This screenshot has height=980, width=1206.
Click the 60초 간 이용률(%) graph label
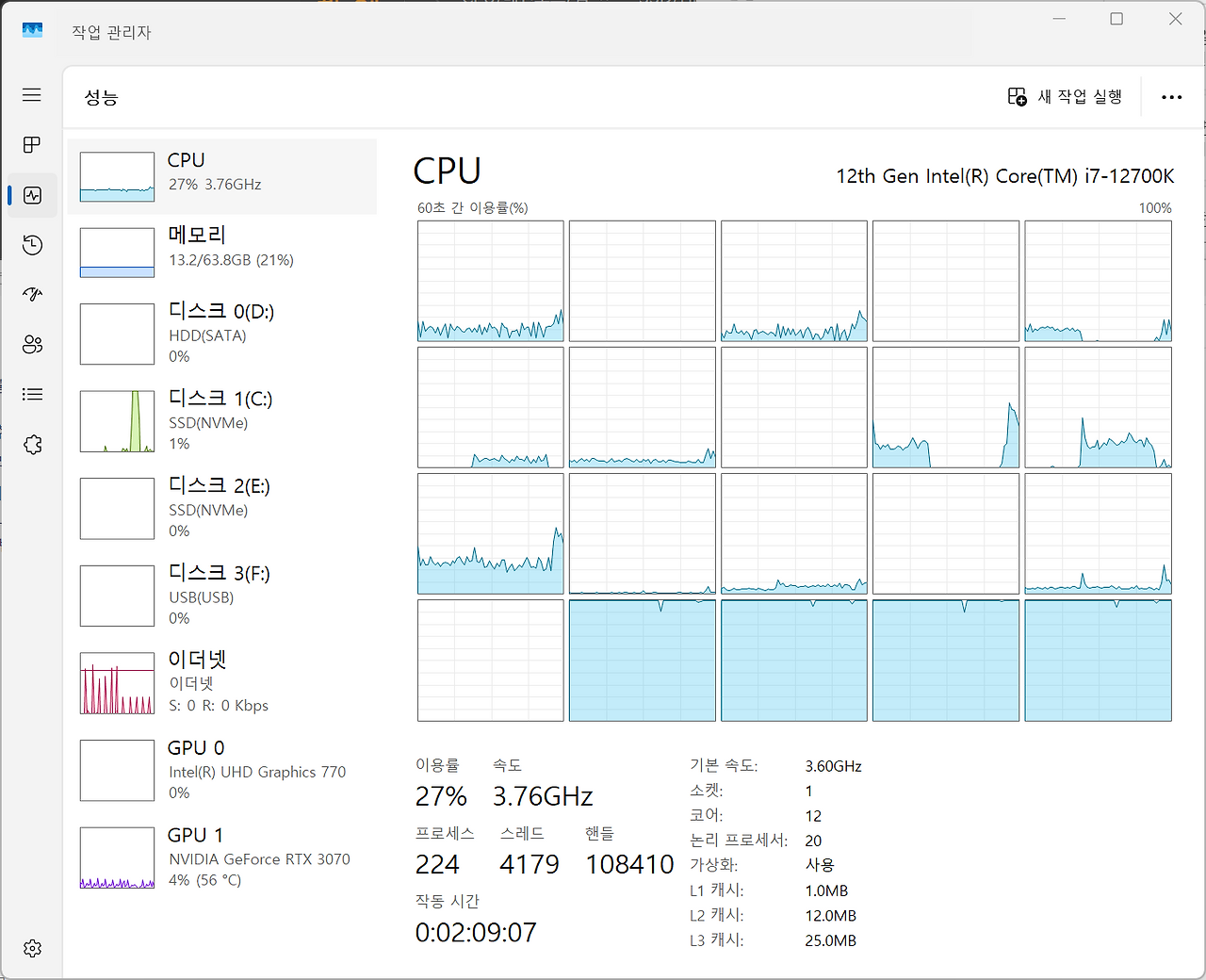[x=473, y=207]
